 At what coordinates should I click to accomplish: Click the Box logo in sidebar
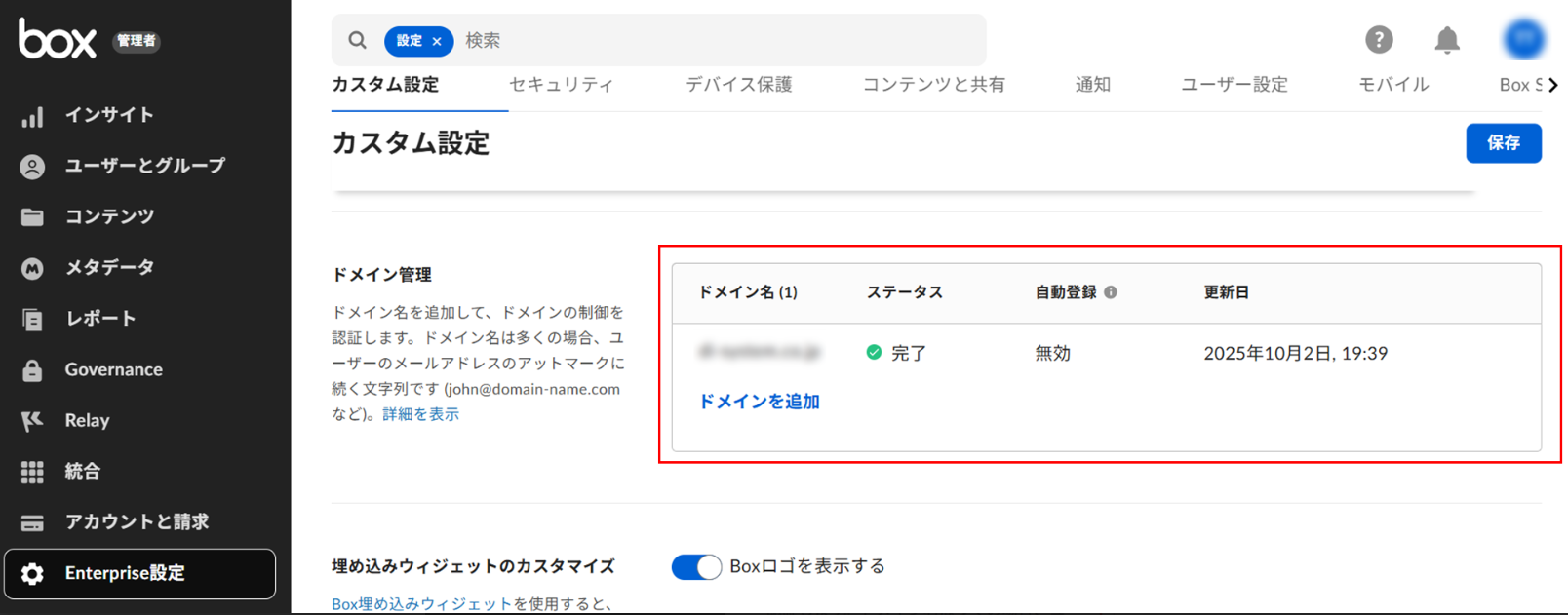click(58, 39)
